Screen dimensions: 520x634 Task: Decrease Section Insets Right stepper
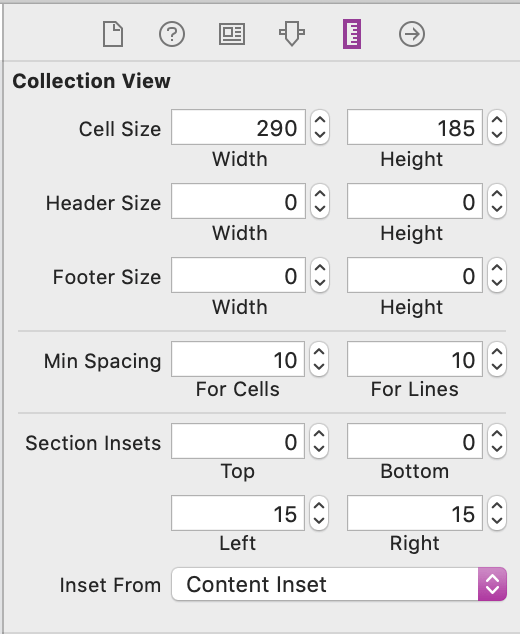pos(497,521)
